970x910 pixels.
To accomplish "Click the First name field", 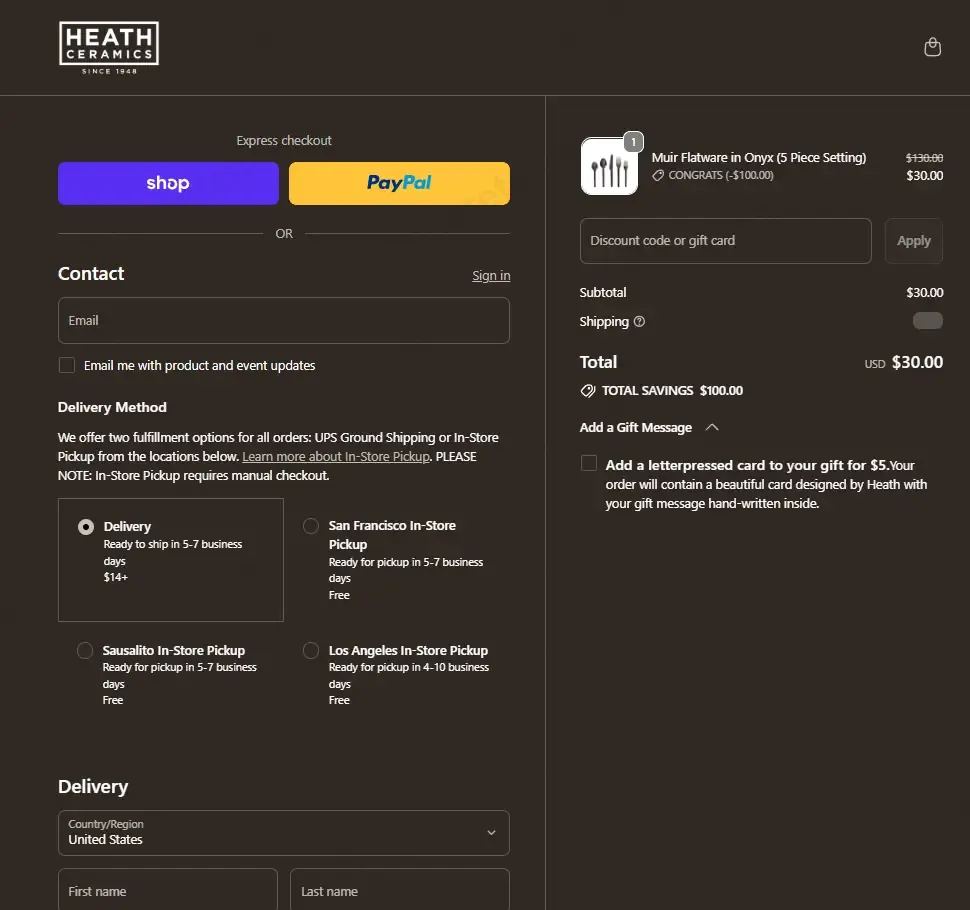I will pyautogui.click(x=168, y=890).
